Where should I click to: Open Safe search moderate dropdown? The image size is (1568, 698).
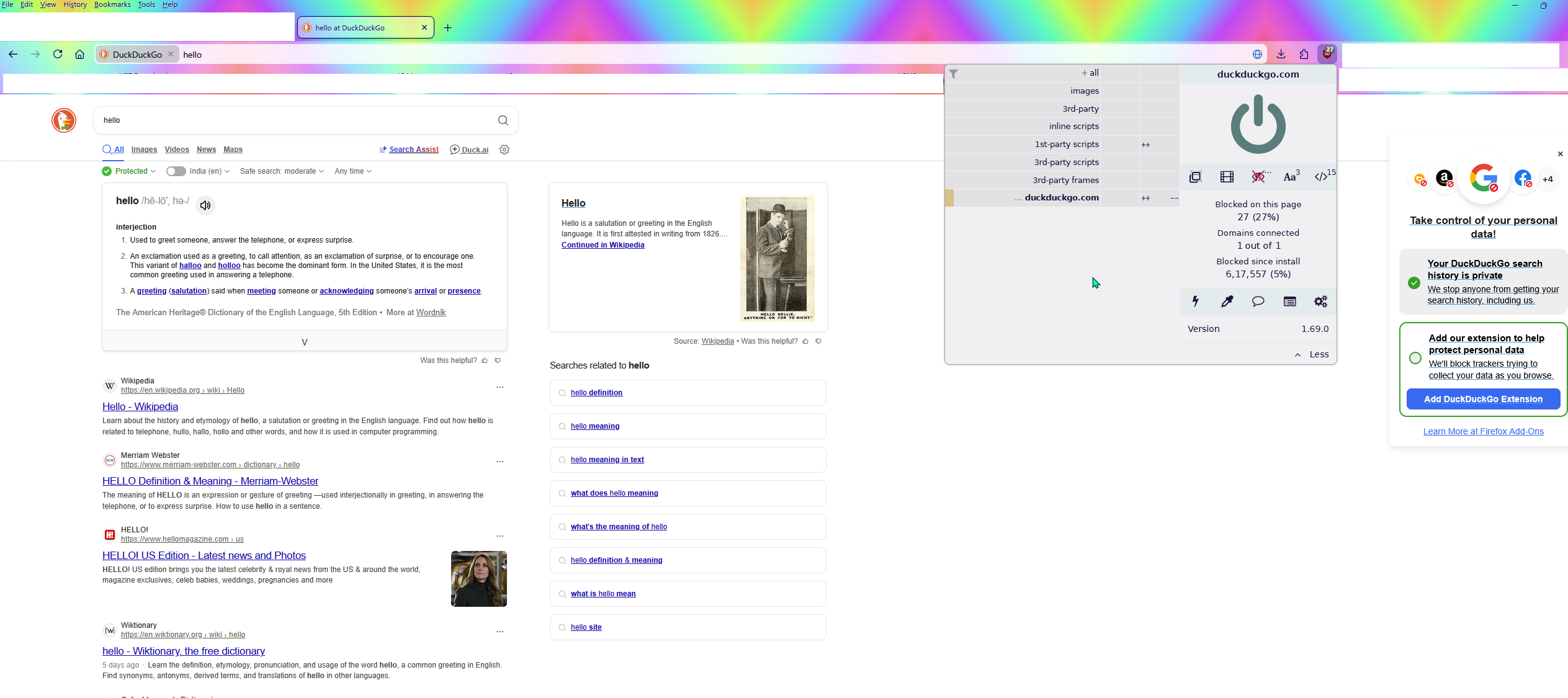point(282,171)
